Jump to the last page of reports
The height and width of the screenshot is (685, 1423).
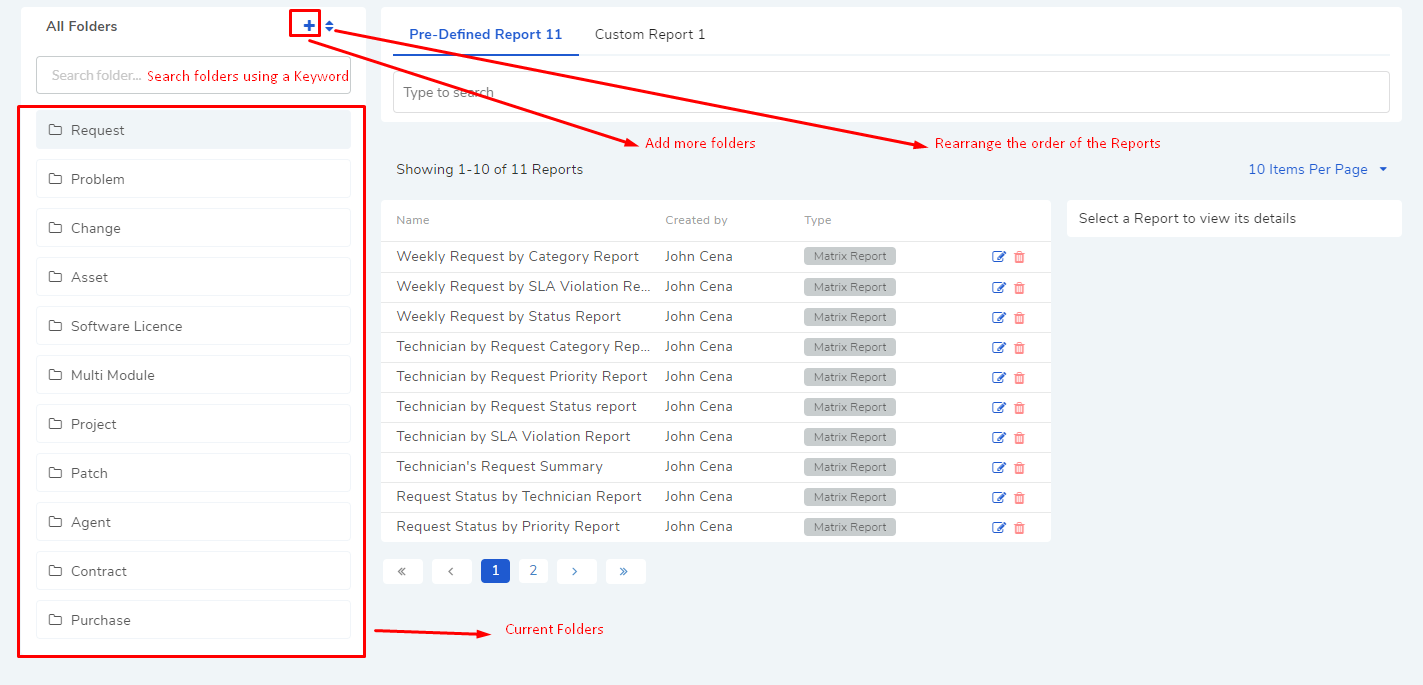point(625,571)
